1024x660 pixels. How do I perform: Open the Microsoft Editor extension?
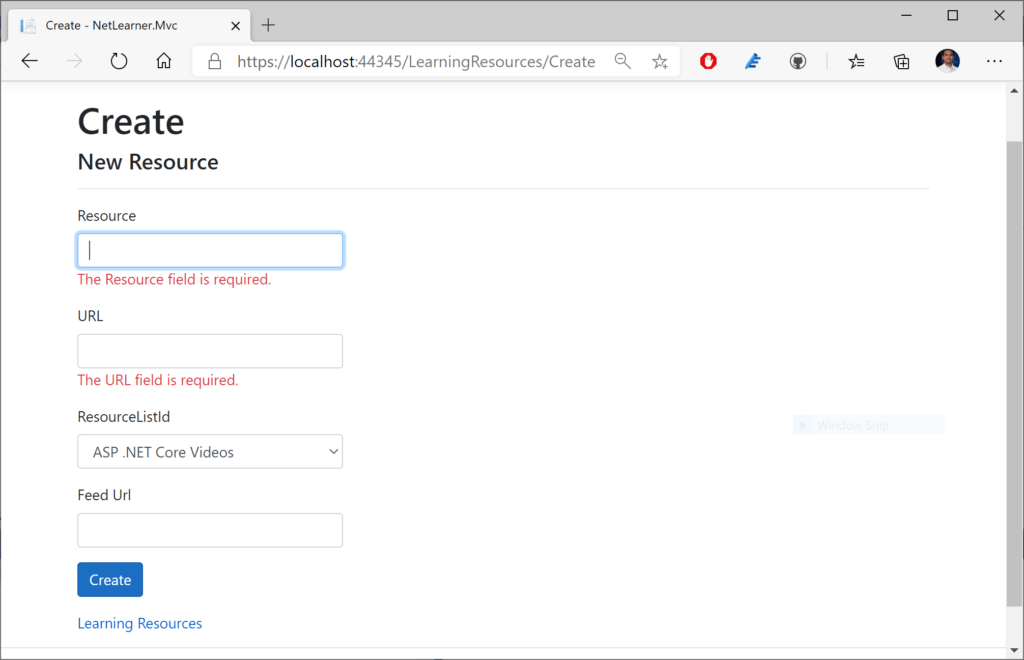(x=752, y=61)
